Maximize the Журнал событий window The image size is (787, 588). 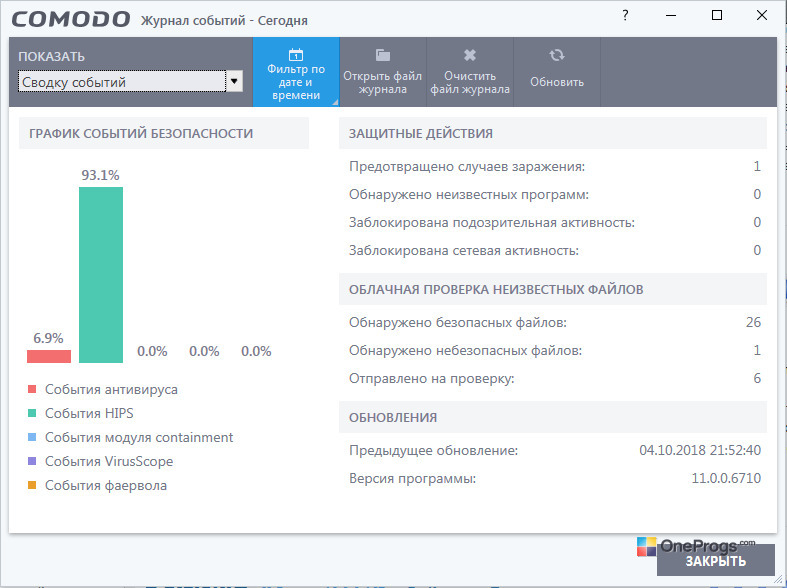[x=717, y=15]
